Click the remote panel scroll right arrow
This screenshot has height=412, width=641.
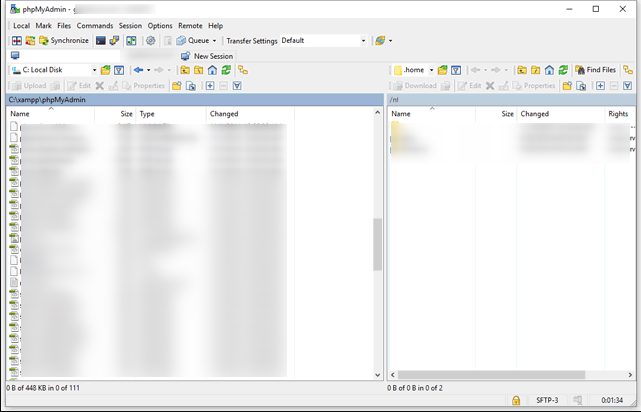(630, 375)
